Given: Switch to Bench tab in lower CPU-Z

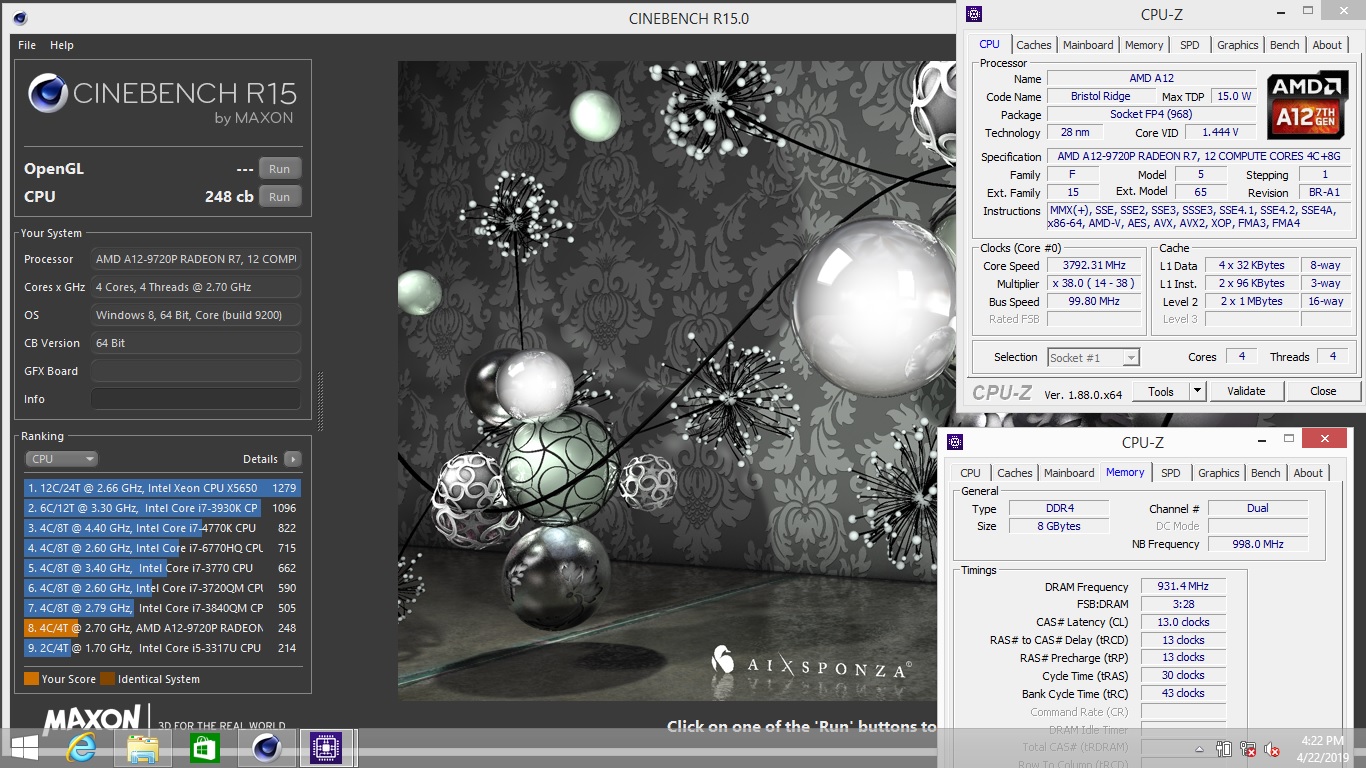Looking at the screenshot, I should pos(1266,473).
